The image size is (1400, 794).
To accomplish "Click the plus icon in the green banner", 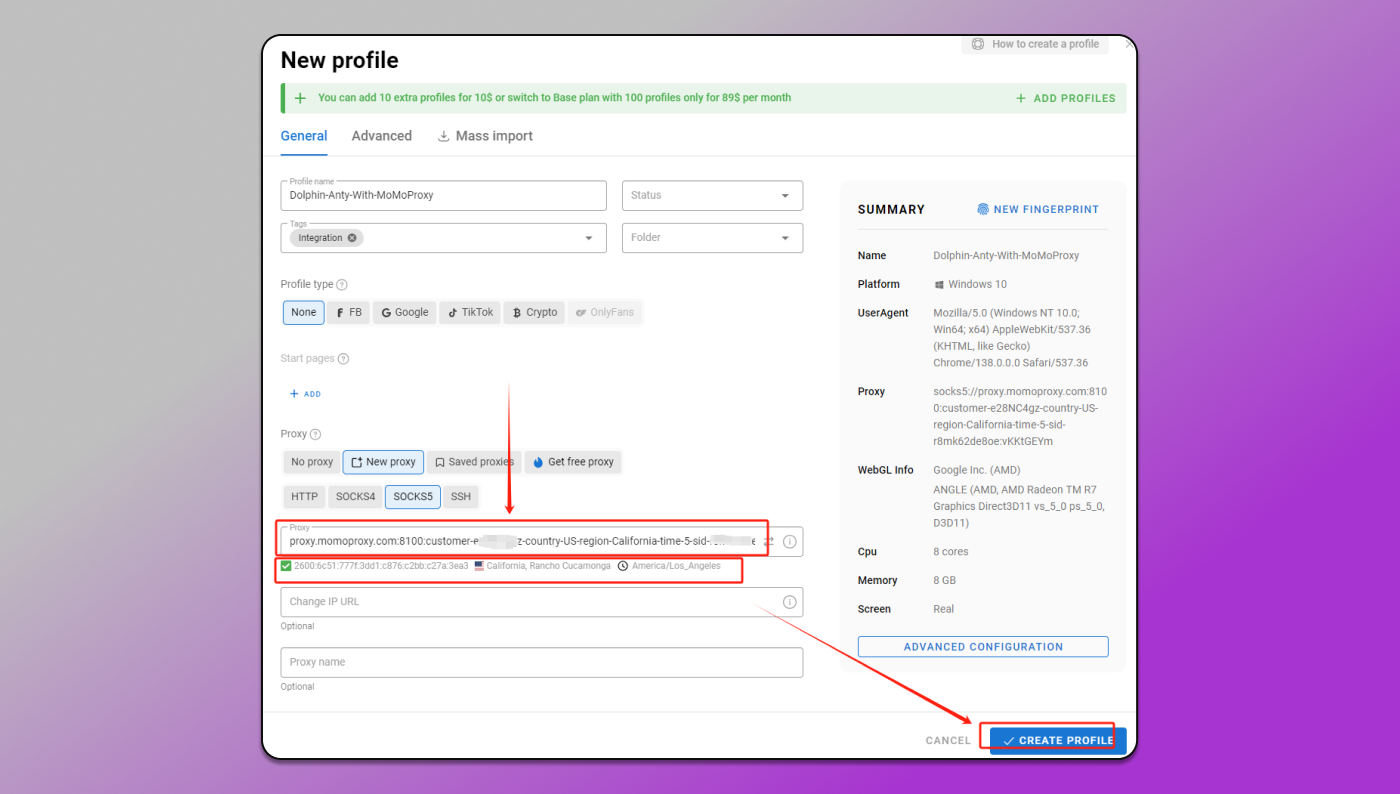I will pyautogui.click(x=300, y=98).
